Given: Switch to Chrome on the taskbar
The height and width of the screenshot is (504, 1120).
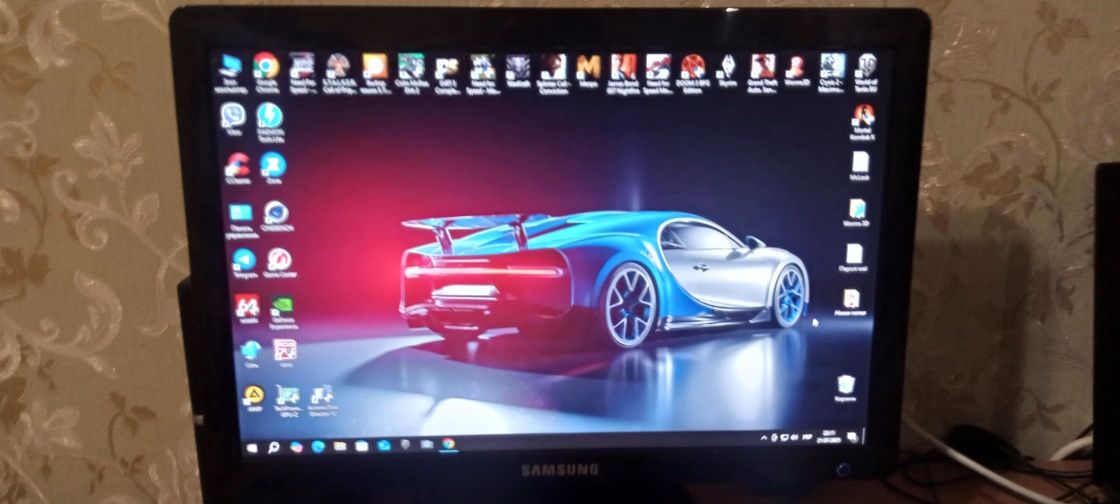Looking at the screenshot, I should click(448, 443).
